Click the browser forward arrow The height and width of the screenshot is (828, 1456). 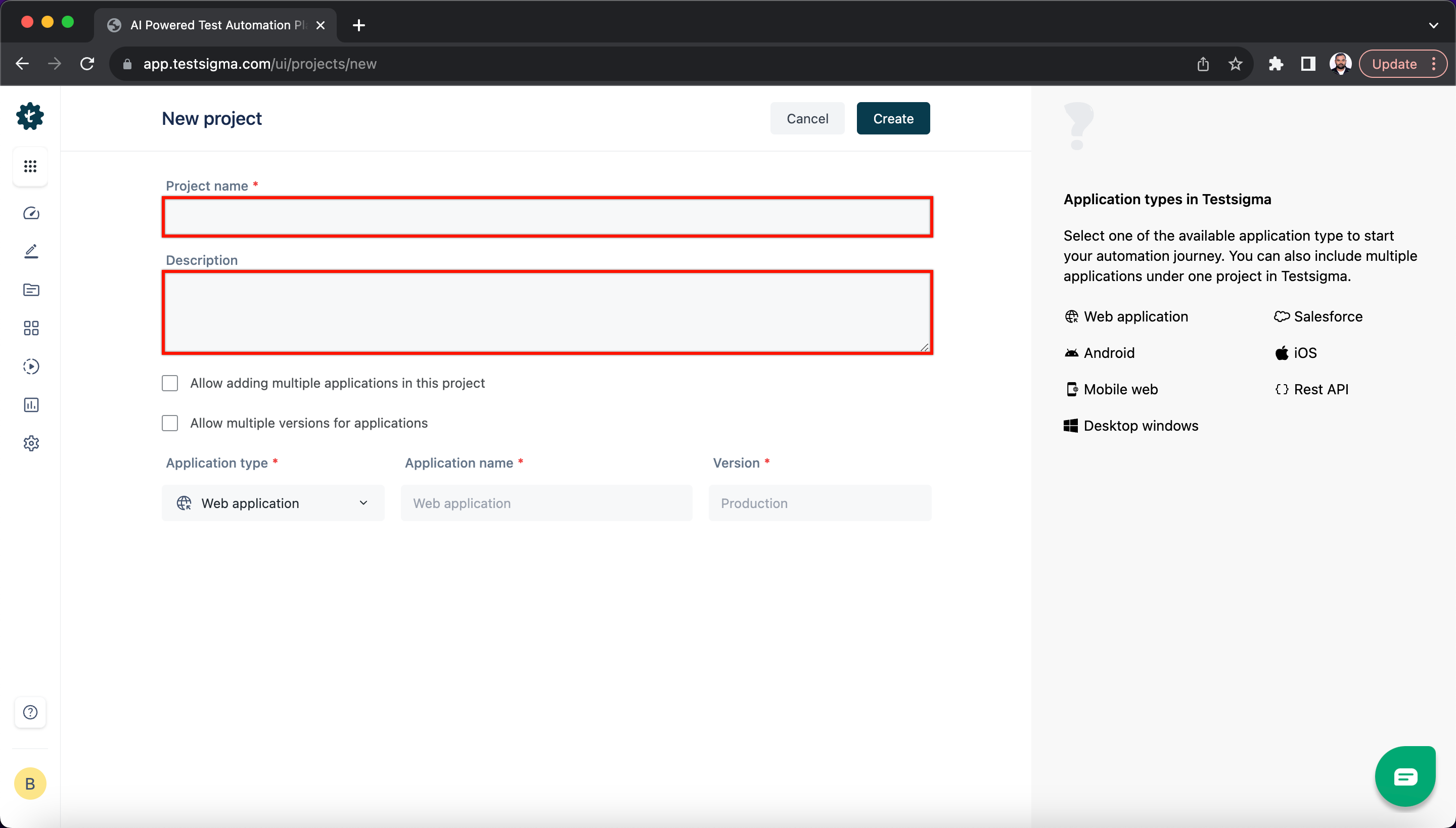tap(55, 64)
